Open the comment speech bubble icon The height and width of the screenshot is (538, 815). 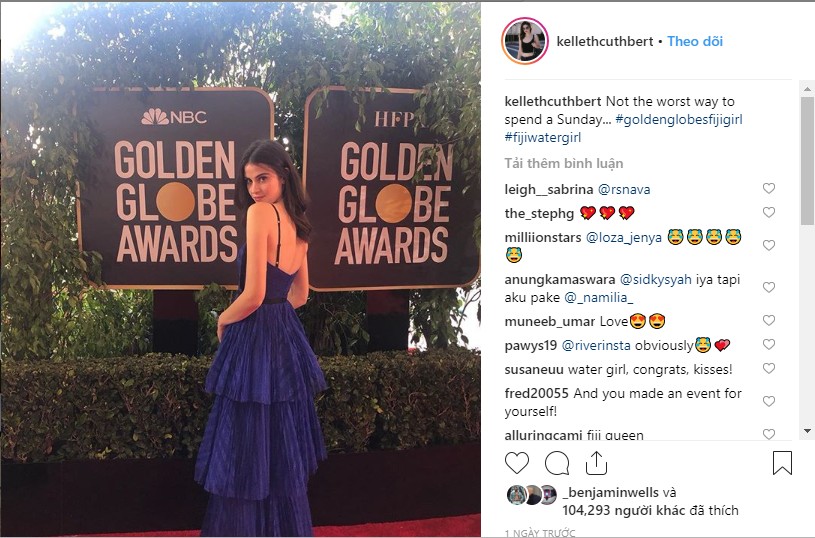pos(557,463)
